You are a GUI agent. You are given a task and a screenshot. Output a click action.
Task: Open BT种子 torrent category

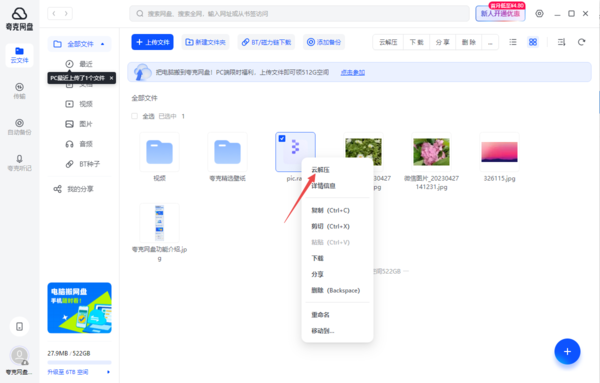coord(82,164)
